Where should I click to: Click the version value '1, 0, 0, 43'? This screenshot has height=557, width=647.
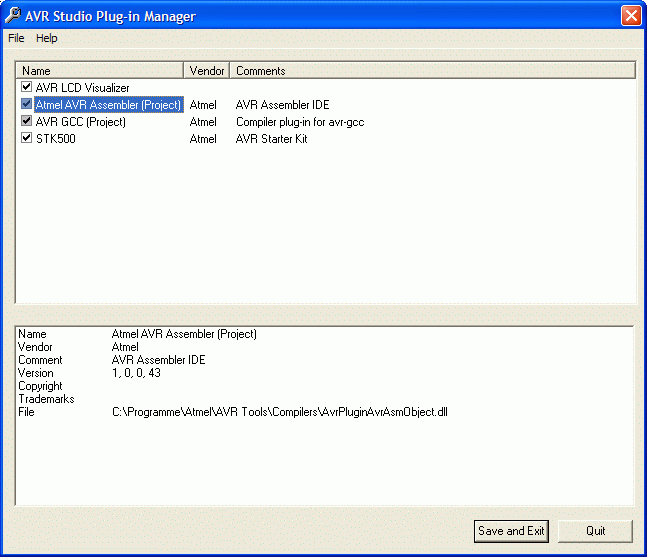(136, 373)
